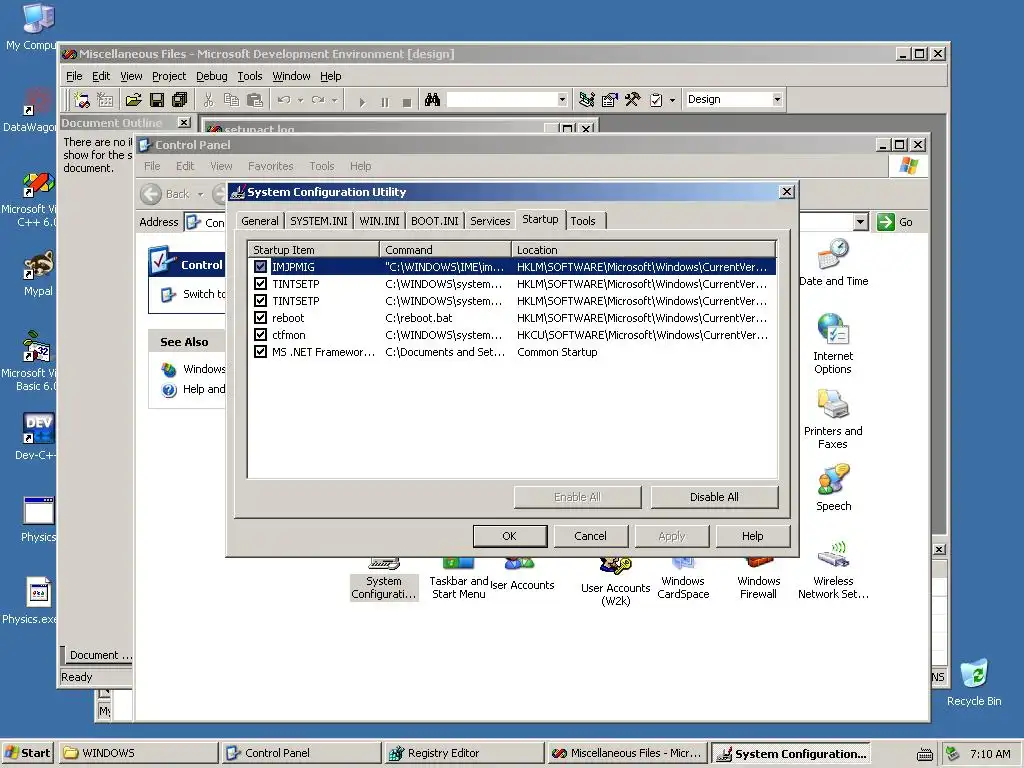
Task: Click Redo arrow icon
Action: click(x=318, y=100)
